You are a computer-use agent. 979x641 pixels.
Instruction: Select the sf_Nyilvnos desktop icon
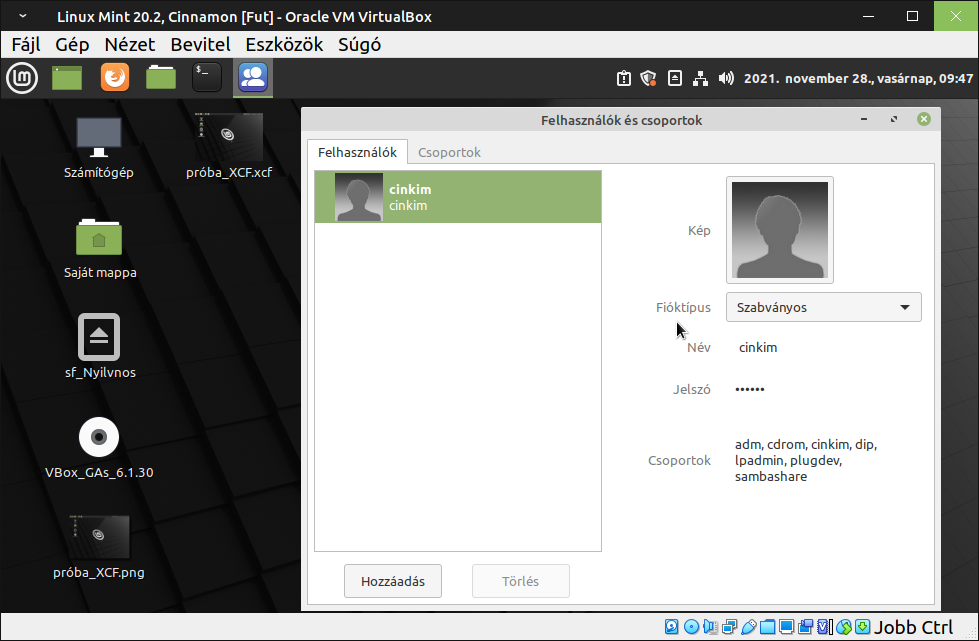[99, 347]
